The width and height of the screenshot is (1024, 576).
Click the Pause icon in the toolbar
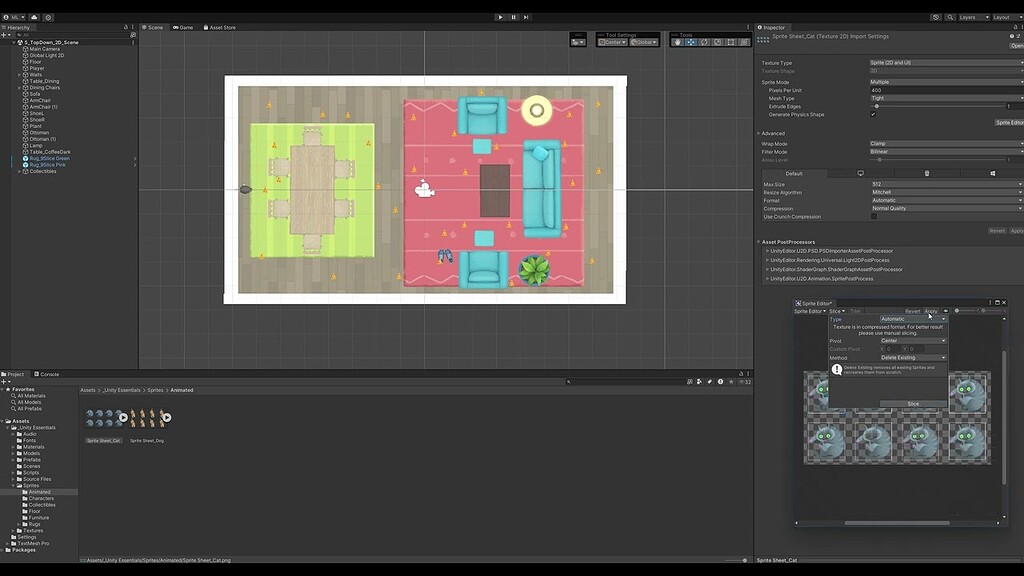[513, 17]
